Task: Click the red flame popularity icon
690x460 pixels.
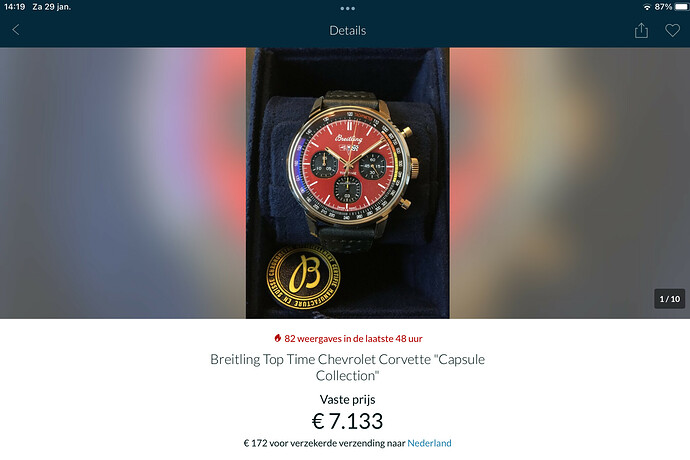Action: coord(277,338)
